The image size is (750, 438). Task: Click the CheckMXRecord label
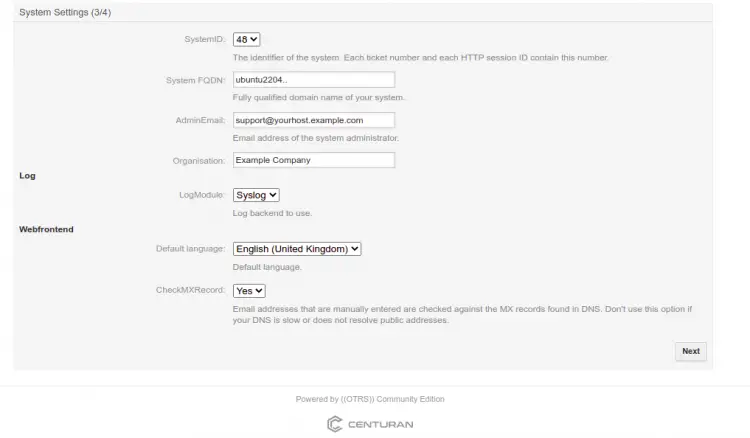(191, 290)
